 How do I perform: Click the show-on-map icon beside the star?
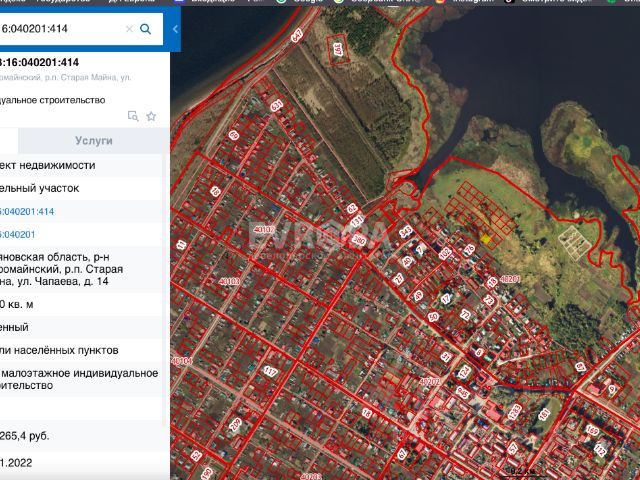133,116
